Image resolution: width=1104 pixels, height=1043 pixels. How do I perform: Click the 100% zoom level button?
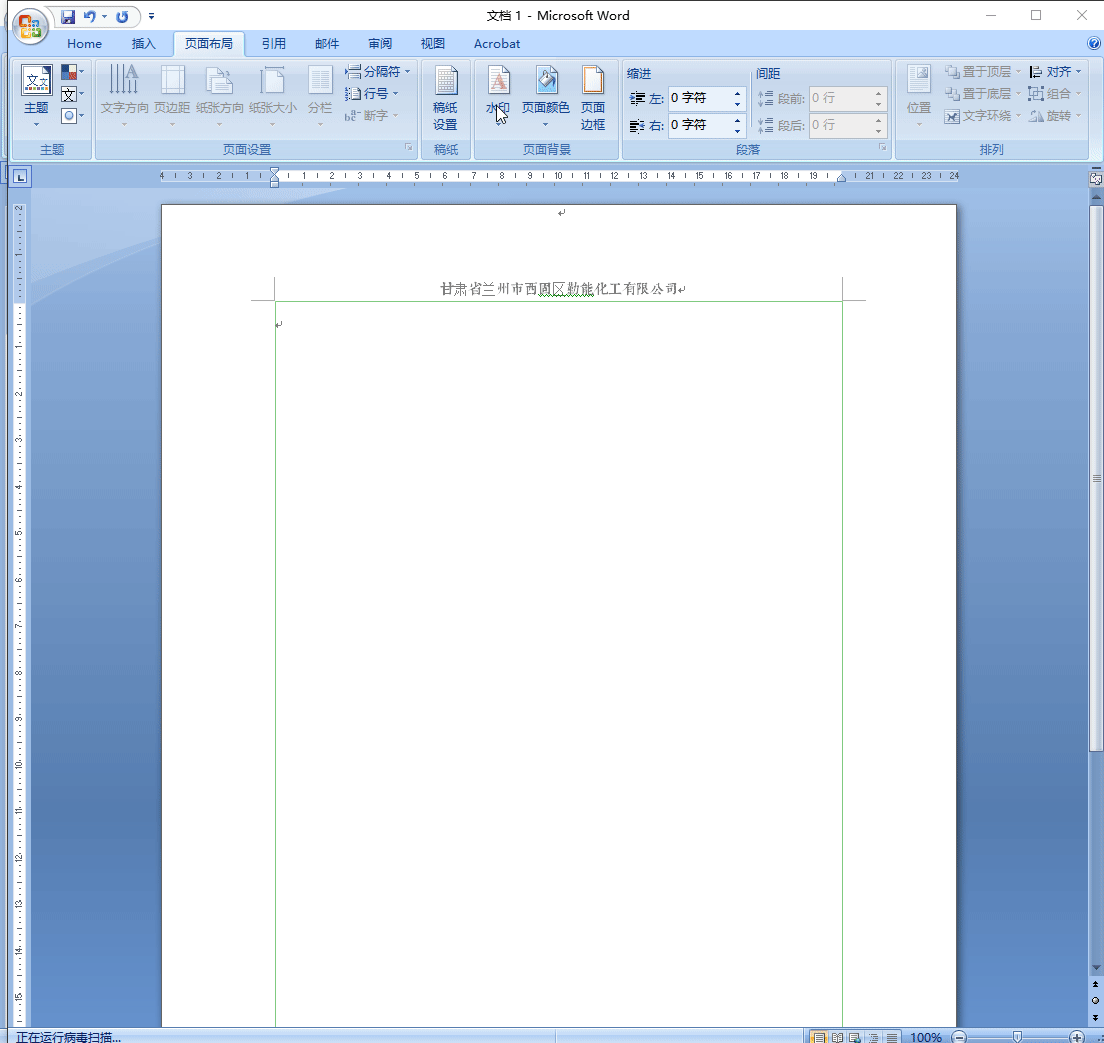point(925,1037)
